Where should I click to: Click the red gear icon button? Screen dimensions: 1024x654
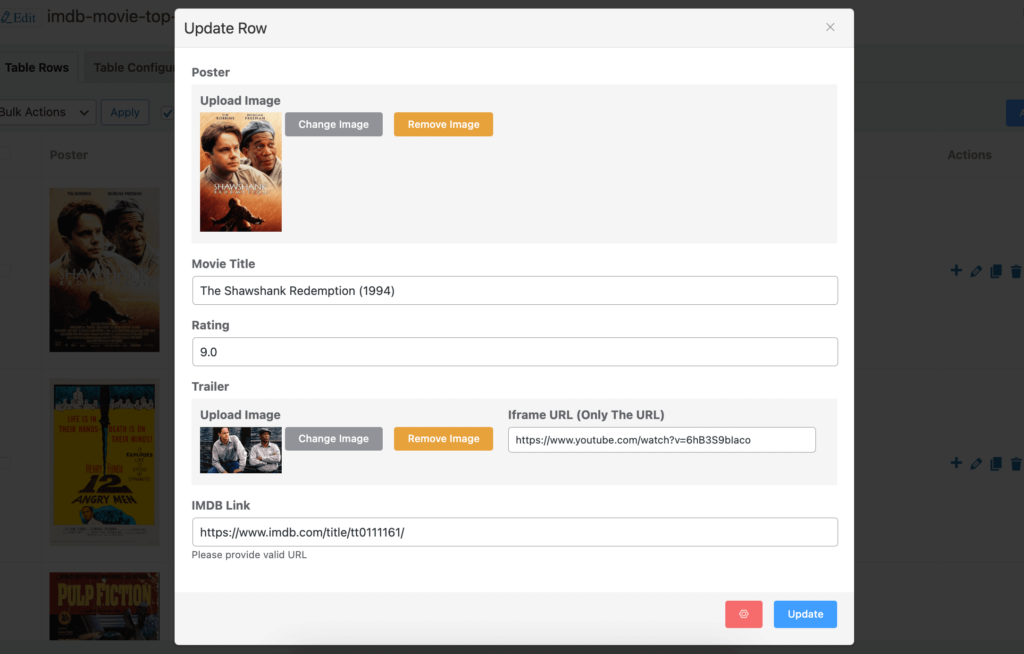[744, 614]
